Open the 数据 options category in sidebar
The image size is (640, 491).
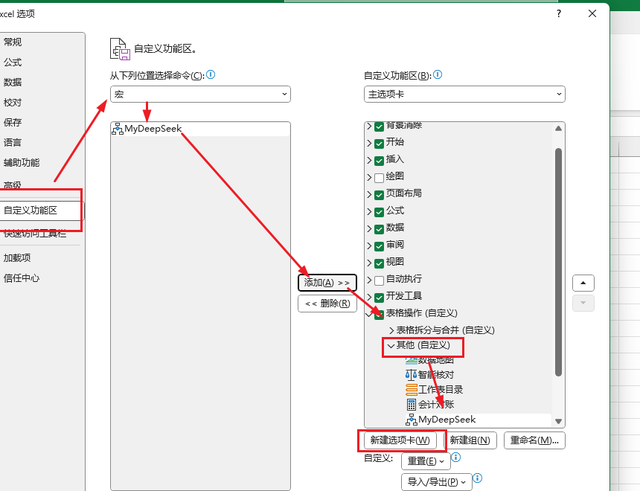pyautogui.click(x=13, y=82)
